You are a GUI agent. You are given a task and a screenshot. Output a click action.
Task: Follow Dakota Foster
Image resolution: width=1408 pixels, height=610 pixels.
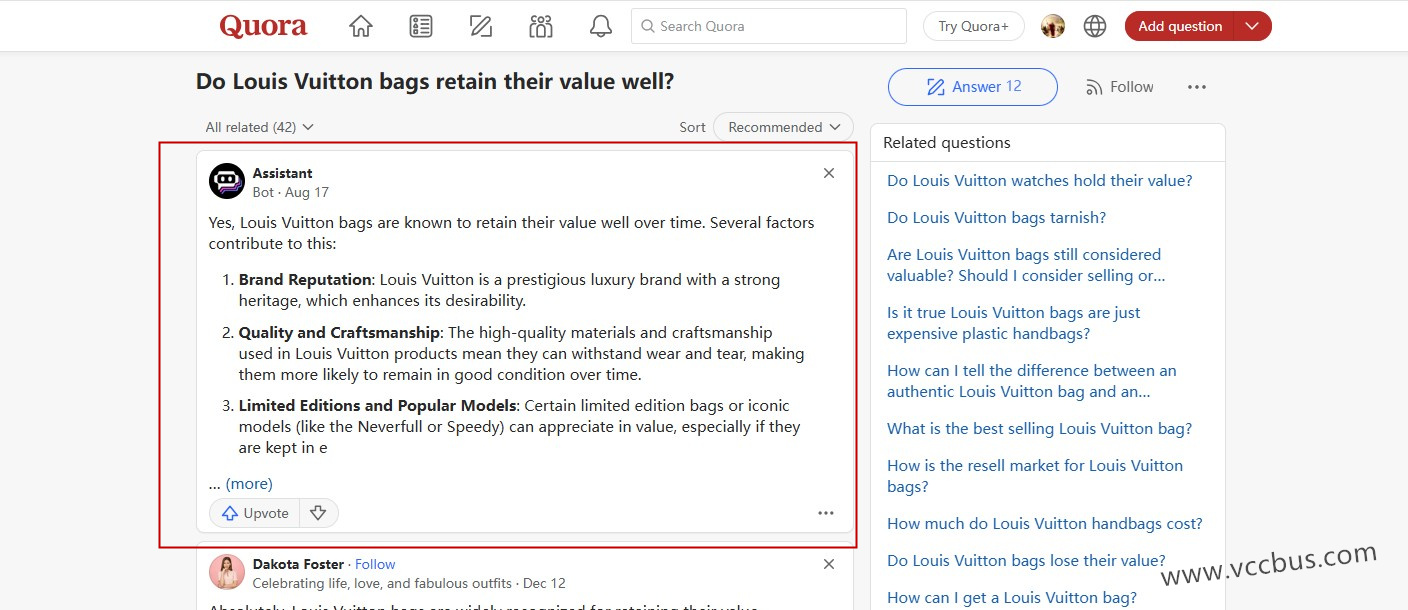(375, 564)
